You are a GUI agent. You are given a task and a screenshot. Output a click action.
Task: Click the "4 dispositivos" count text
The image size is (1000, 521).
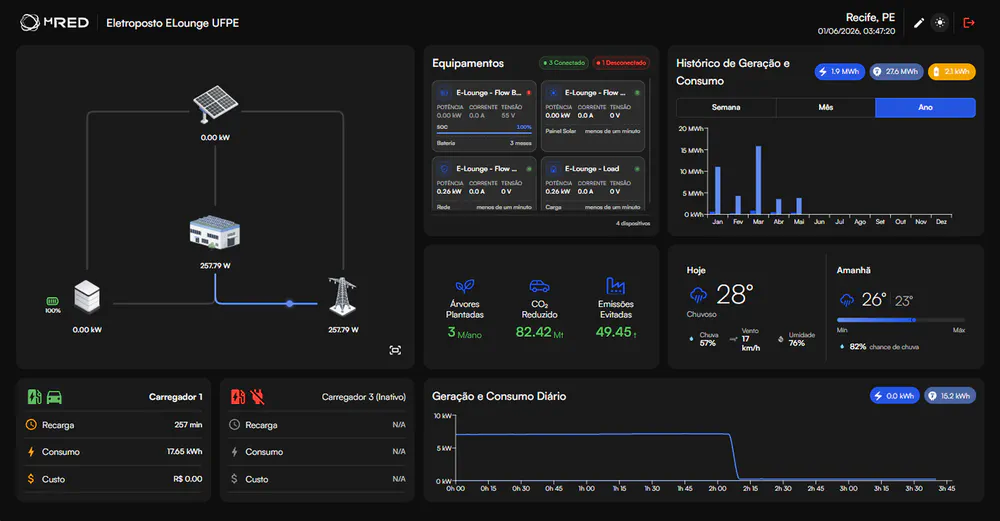(x=633, y=224)
